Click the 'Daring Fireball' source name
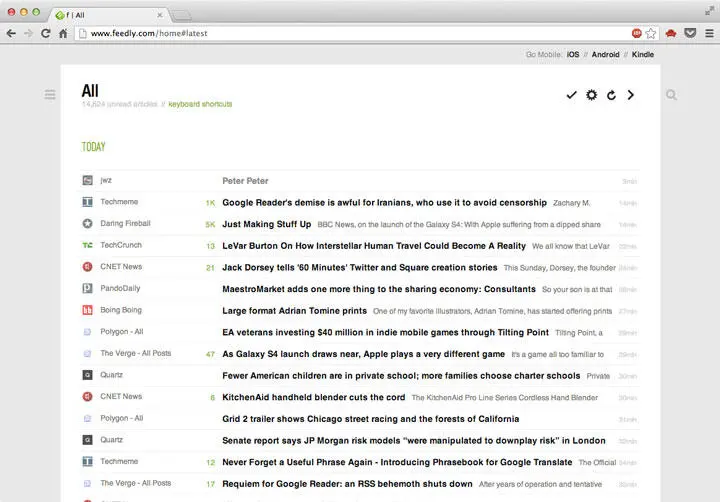Viewport: 720px width, 502px height. 125,223
